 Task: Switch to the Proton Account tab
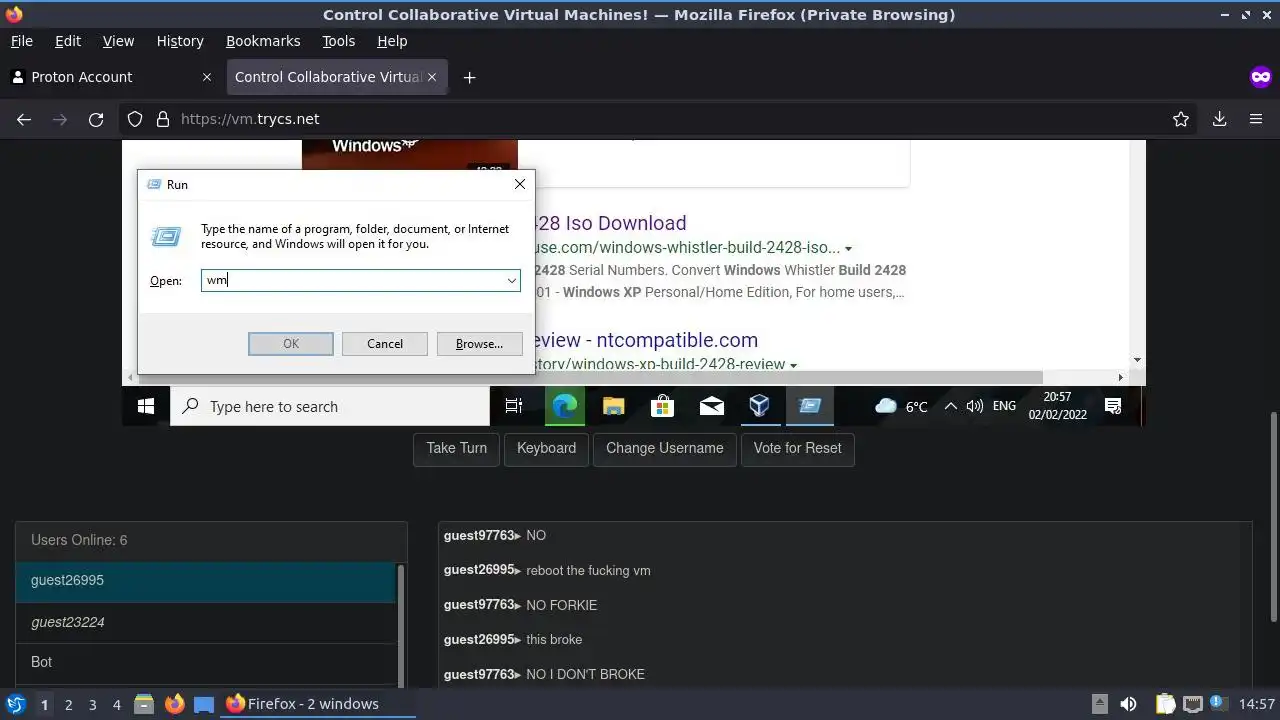click(110, 77)
